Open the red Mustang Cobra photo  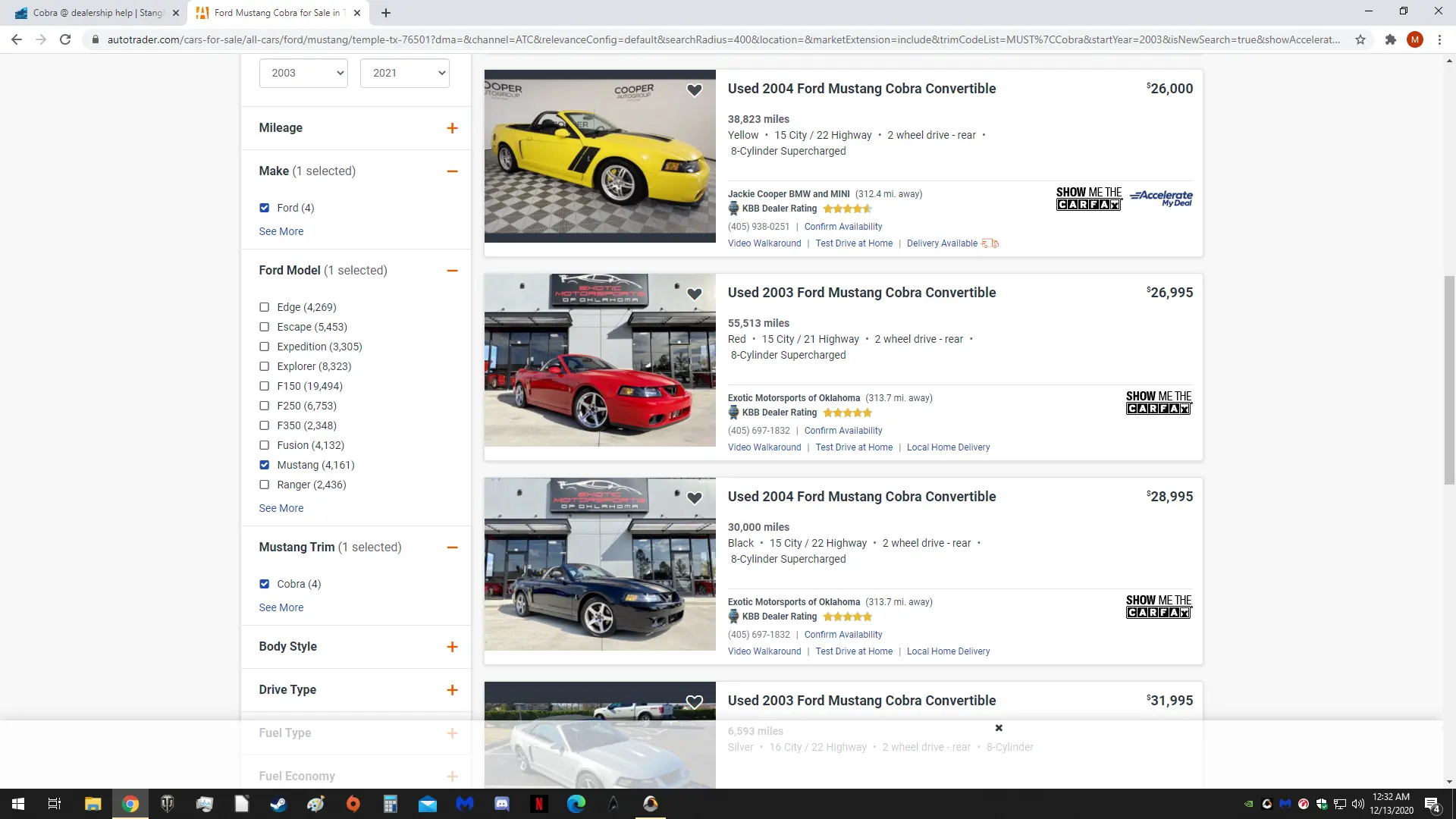(600, 360)
